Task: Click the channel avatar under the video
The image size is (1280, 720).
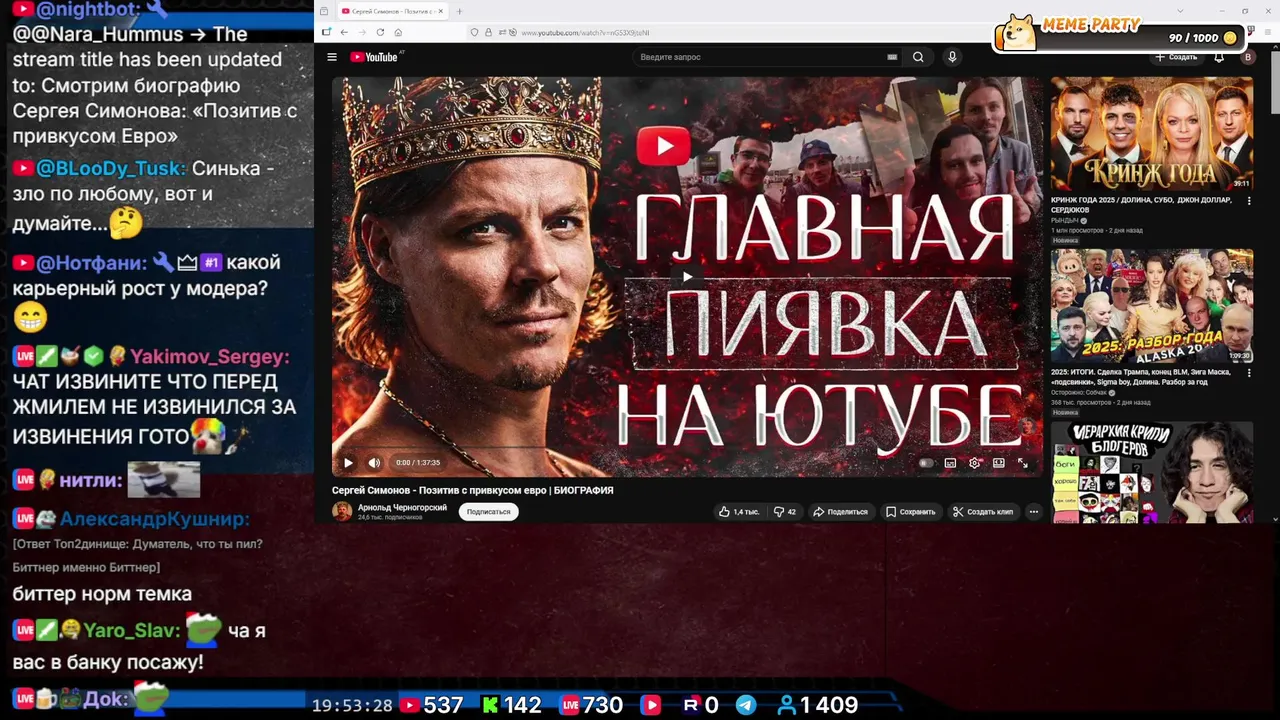Action: pos(342,511)
